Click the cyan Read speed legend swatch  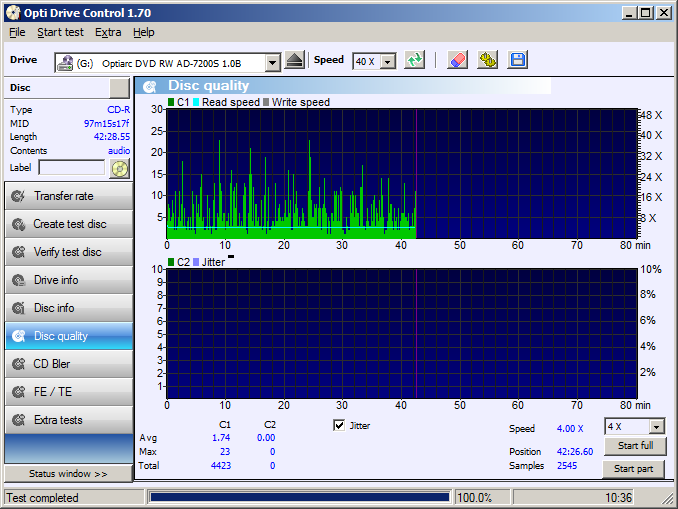click(x=196, y=102)
